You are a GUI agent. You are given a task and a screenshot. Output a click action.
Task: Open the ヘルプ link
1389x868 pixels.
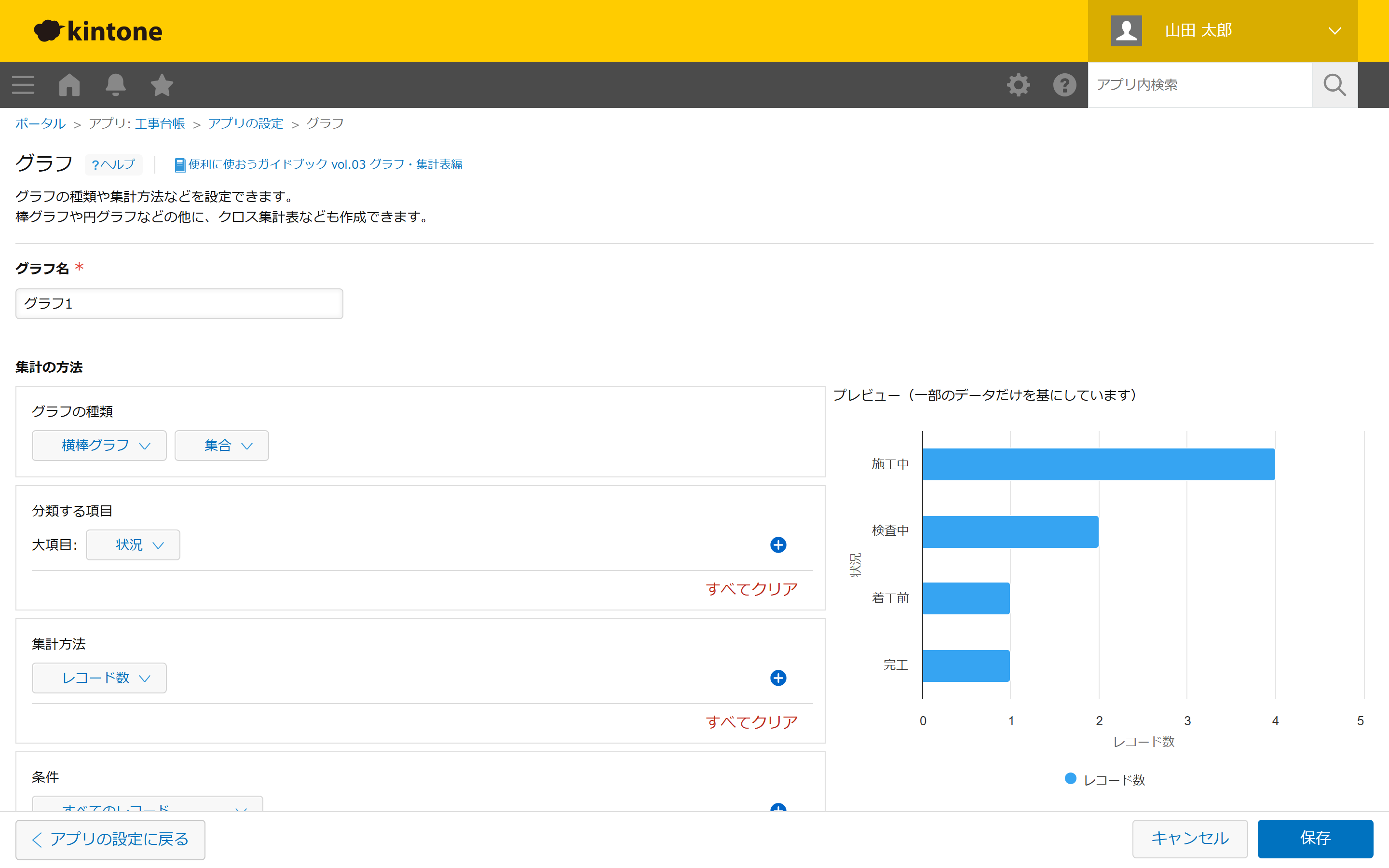(113, 165)
